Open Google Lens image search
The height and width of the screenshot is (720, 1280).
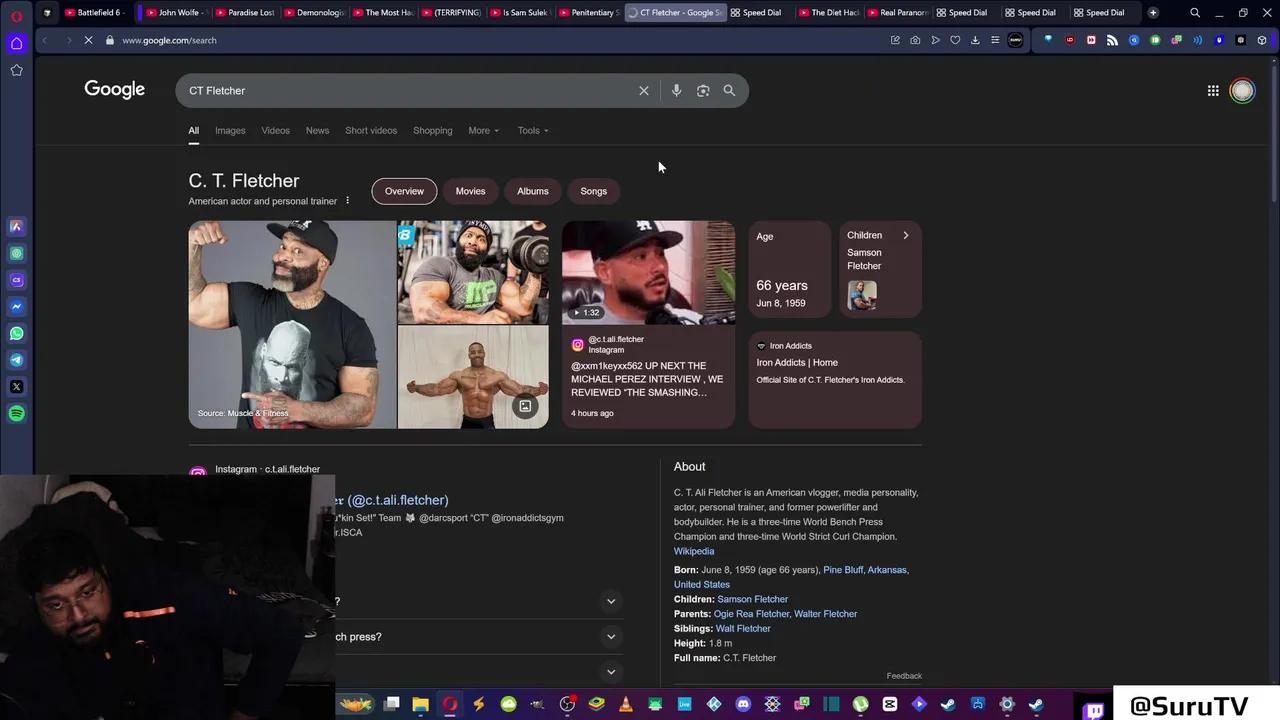point(703,91)
